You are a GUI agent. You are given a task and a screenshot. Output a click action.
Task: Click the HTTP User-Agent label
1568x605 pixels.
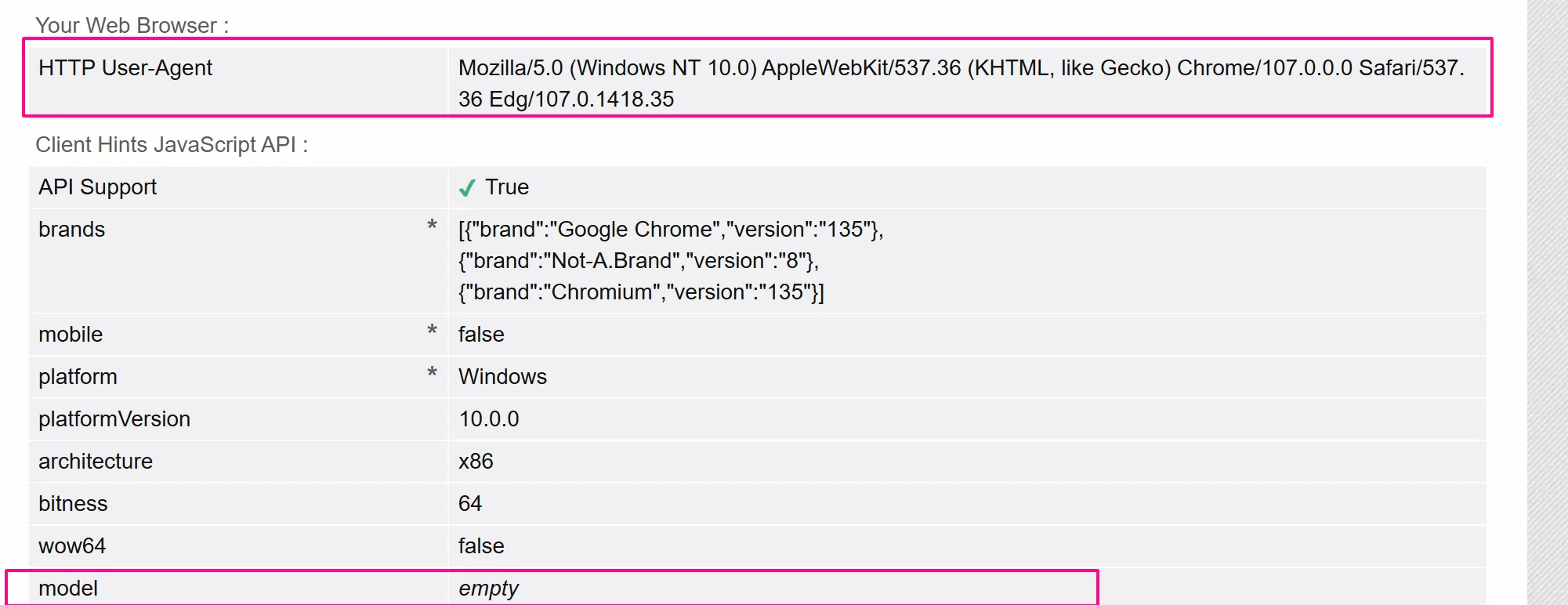(125, 68)
